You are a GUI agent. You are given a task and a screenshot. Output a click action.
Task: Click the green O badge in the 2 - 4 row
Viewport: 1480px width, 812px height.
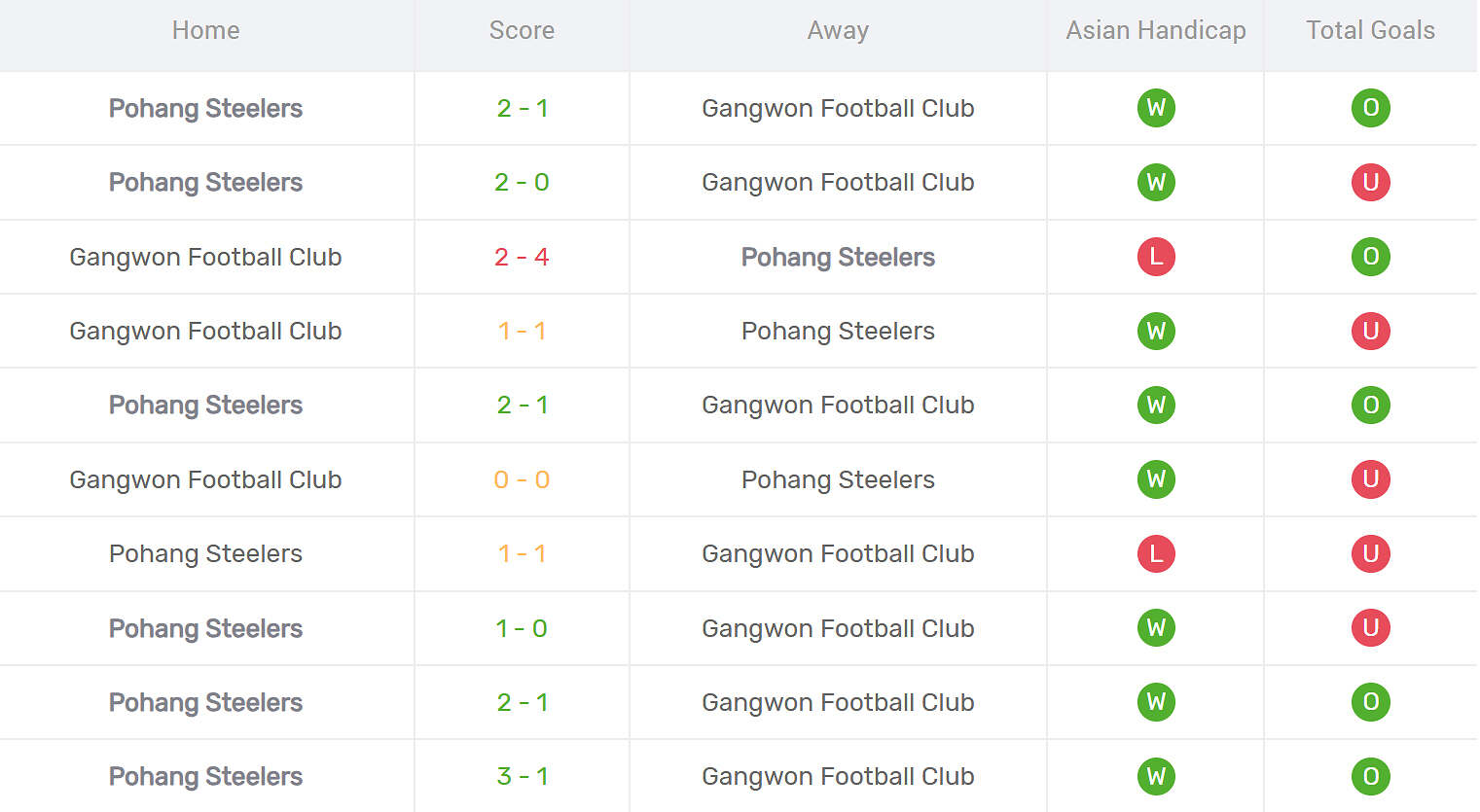[1370, 257]
